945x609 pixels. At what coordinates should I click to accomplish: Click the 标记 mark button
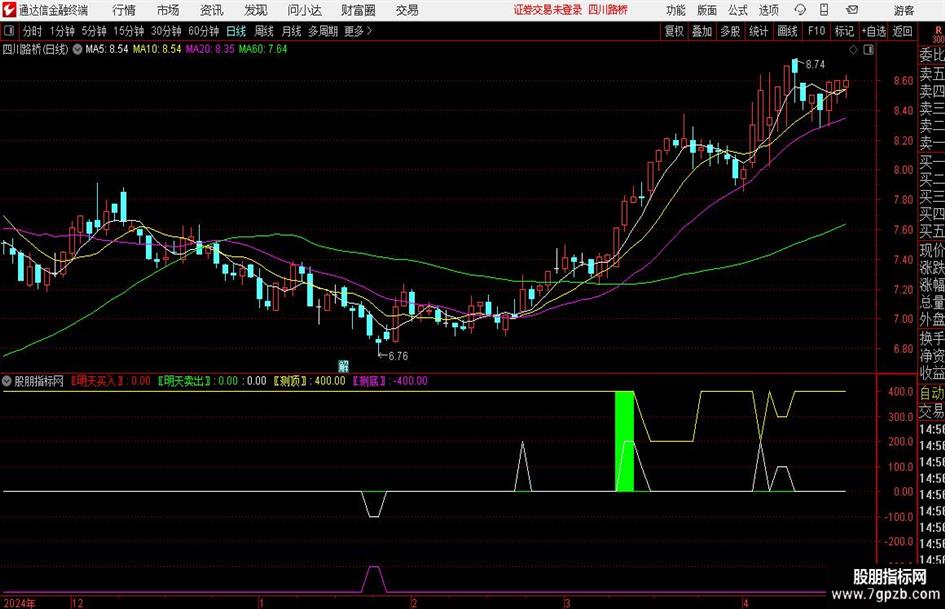pyautogui.click(x=844, y=31)
